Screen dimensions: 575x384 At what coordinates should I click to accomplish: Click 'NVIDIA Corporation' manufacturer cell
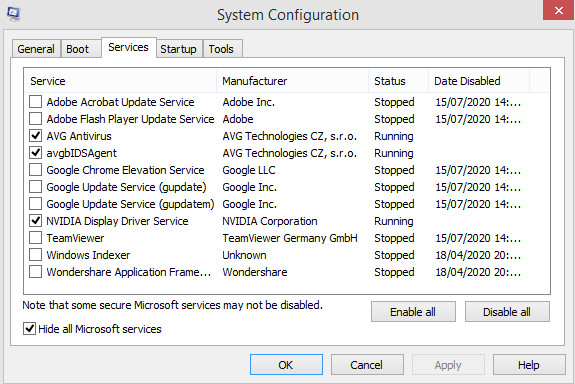[270, 221]
